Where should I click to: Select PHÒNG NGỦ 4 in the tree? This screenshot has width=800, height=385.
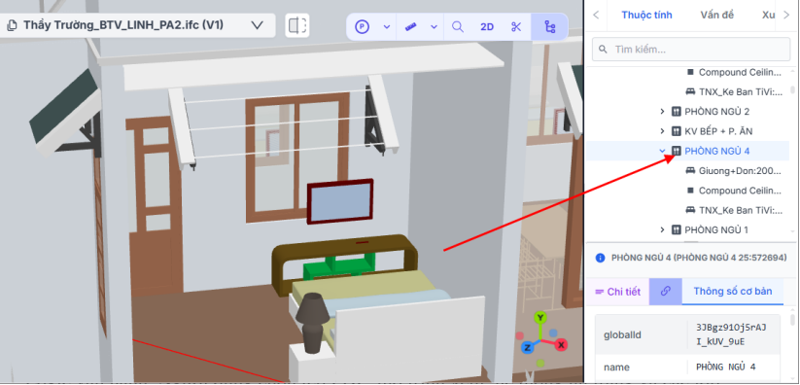[x=717, y=151]
